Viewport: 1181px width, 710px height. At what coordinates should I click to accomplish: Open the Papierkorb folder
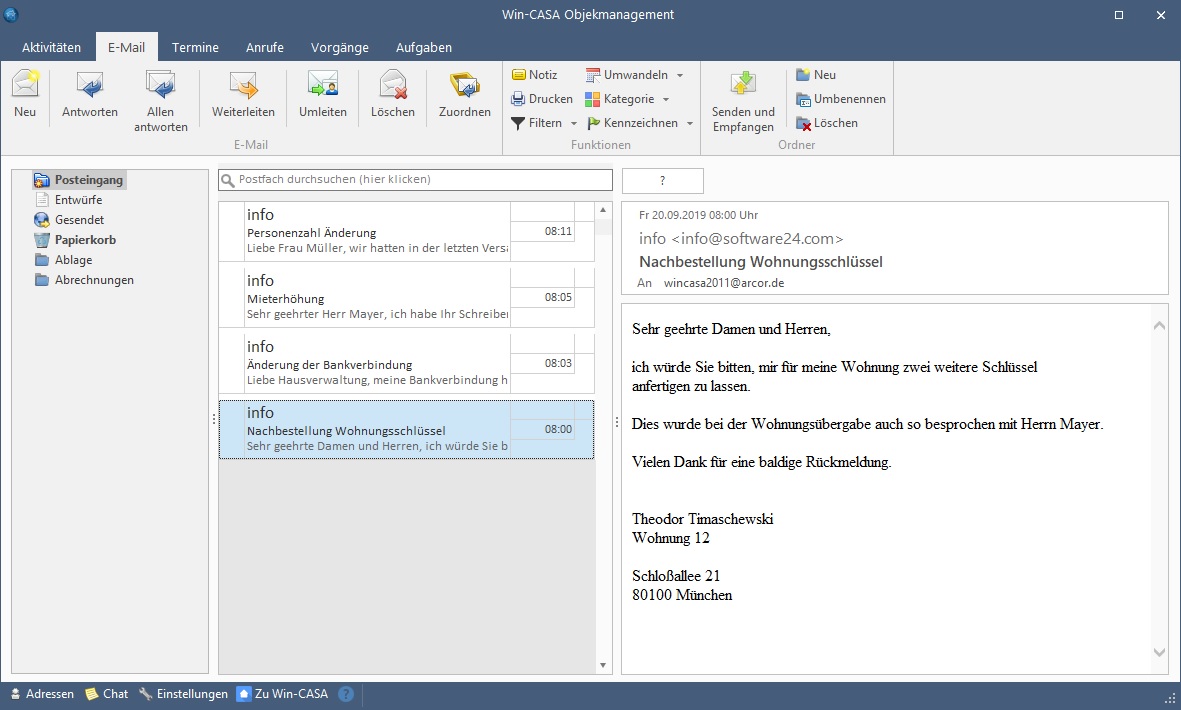click(75, 239)
